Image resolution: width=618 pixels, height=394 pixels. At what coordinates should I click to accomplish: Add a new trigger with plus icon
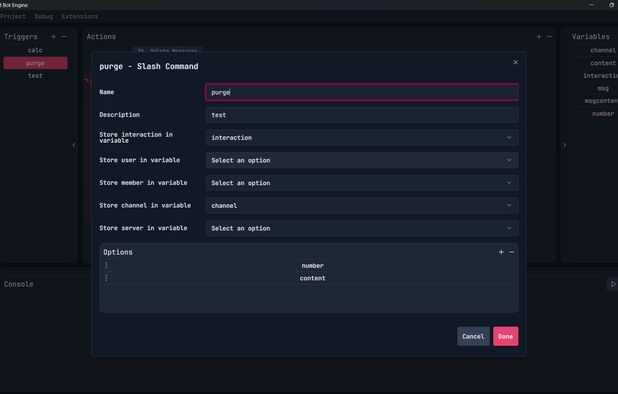pyautogui.click(x=54, y=37)
